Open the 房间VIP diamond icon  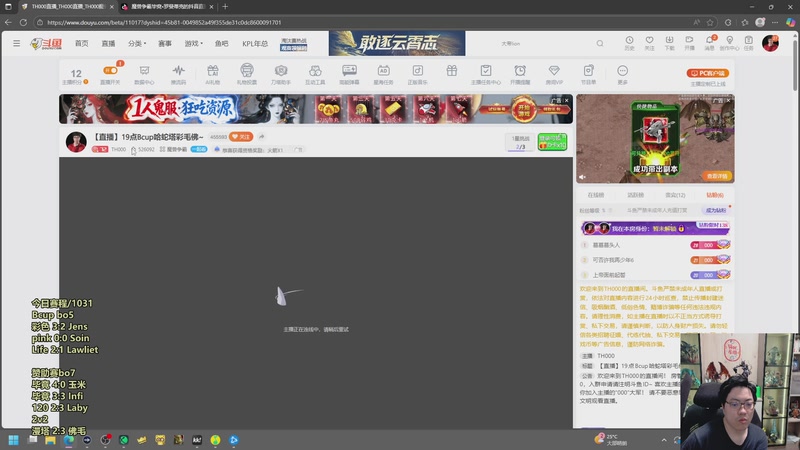tap(554, 74)
